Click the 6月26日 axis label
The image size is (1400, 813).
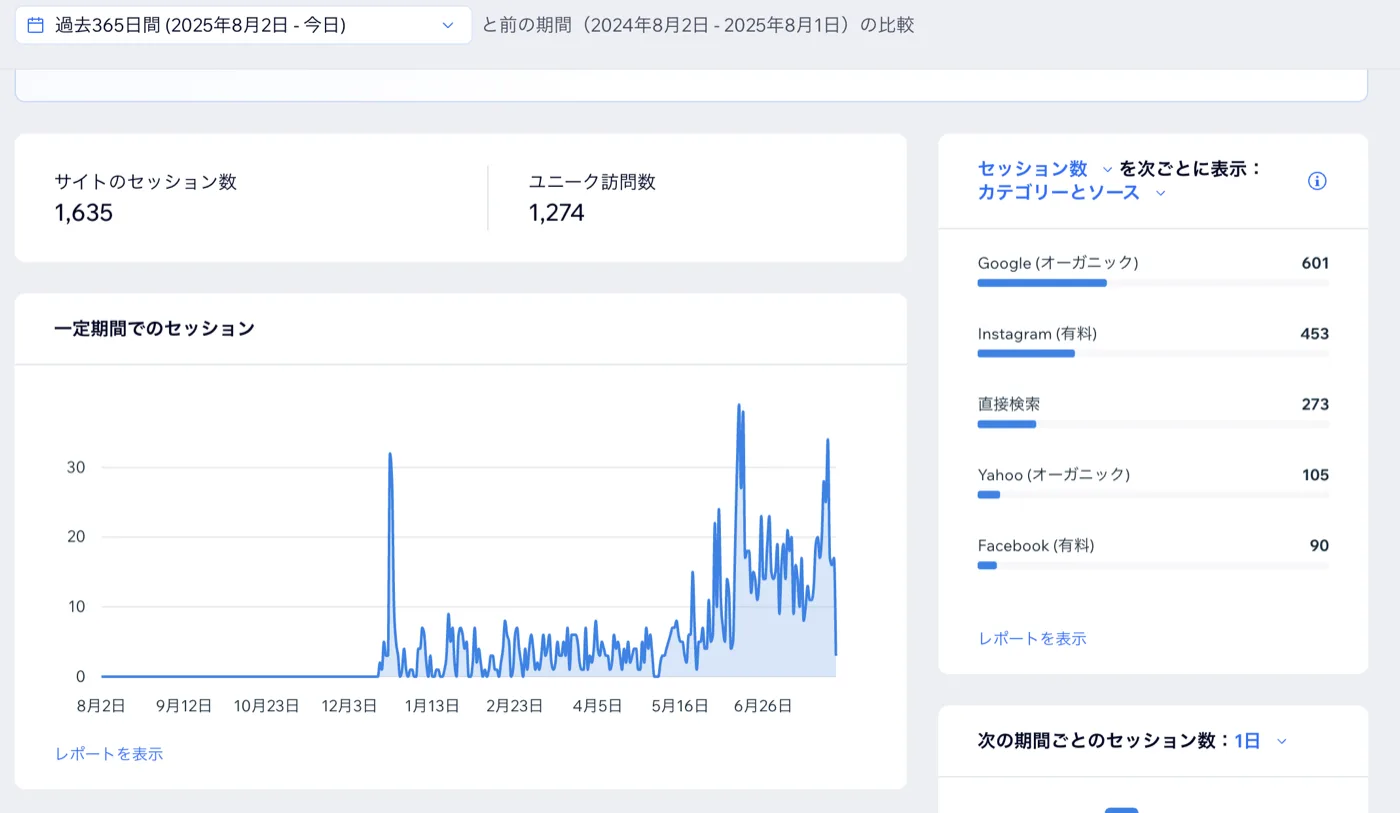[763, 705]
